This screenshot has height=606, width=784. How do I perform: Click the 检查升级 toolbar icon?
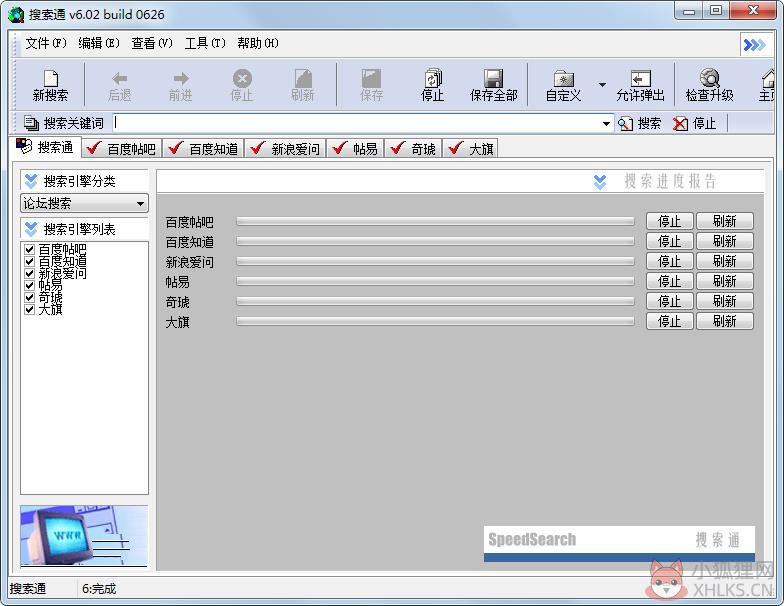pyautogui.click(x=710, y=78)
